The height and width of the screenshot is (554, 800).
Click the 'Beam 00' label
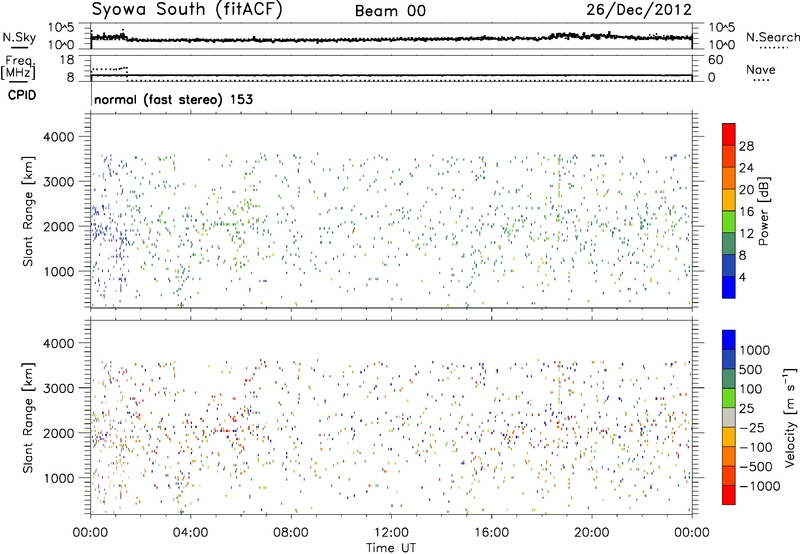click(390, 11)
